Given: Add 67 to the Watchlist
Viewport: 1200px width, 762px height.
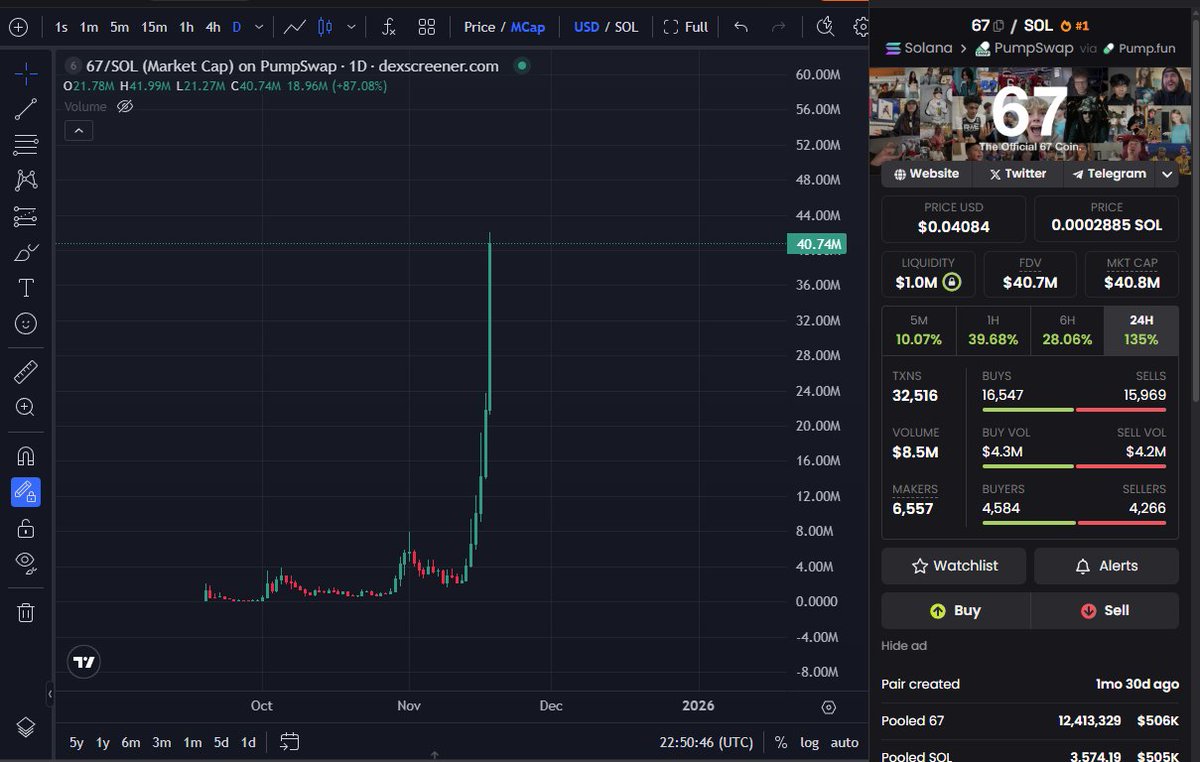Looking at the screenshot, I should [953, 566].
